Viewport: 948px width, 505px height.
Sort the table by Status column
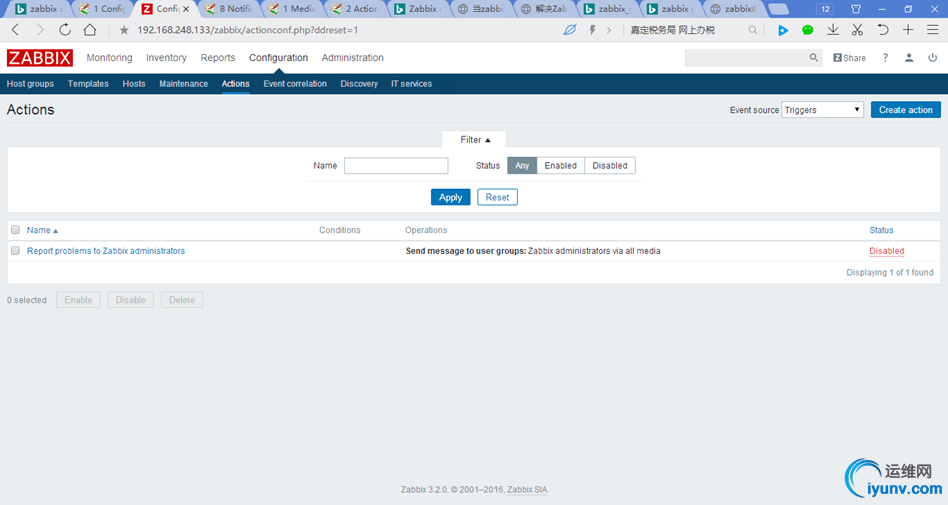coord(881,230)
